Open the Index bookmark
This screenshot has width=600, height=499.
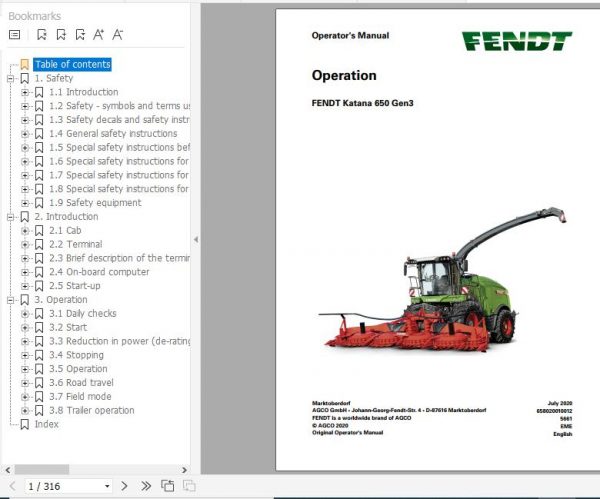(x=46, y=424)
